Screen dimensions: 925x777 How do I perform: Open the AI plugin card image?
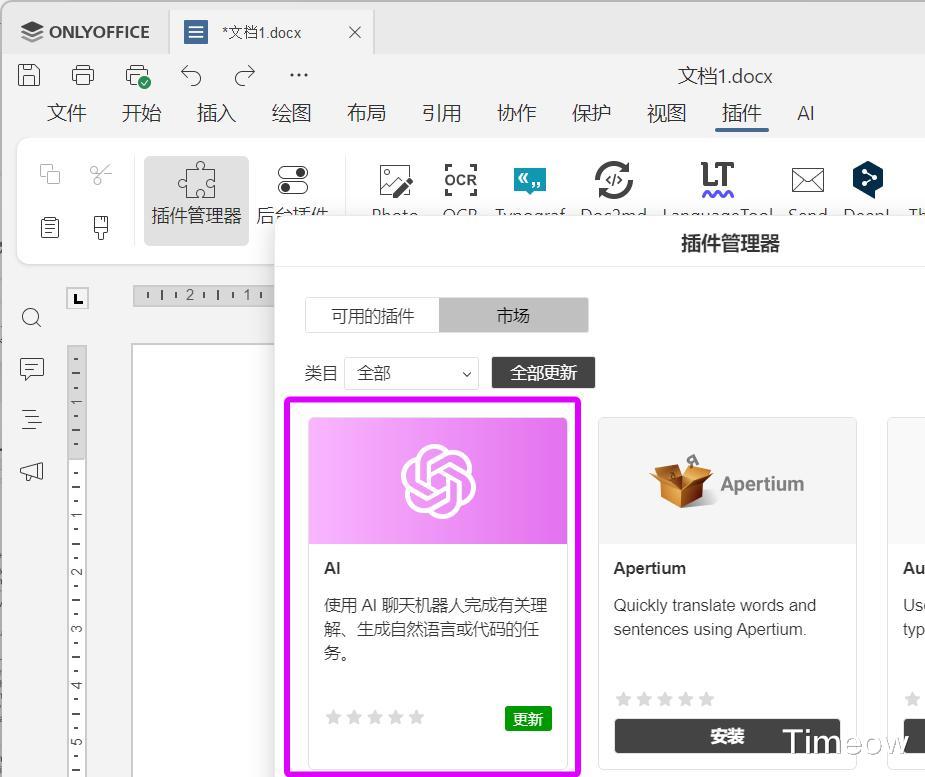point(438,481)
